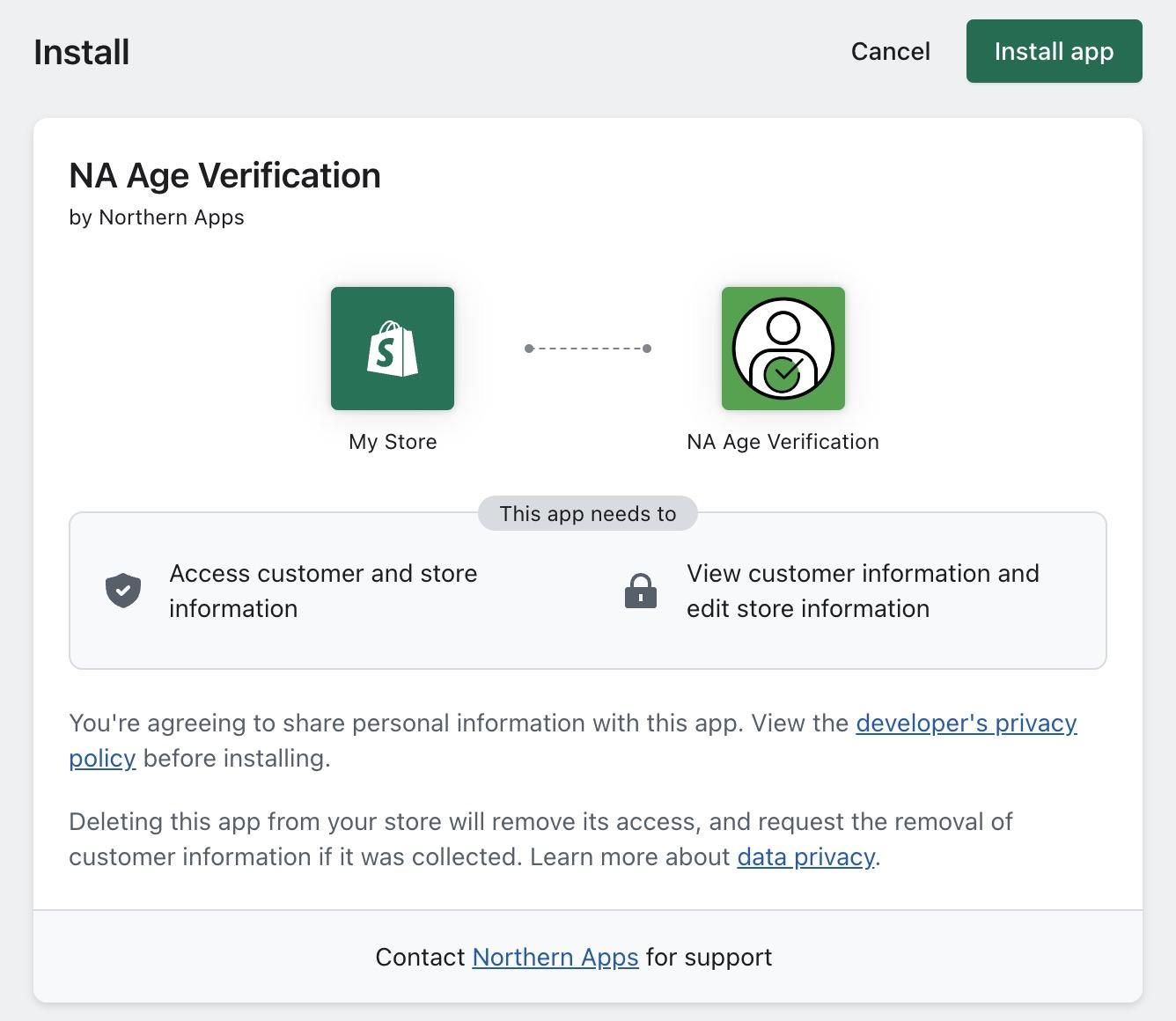
Task: Click the 'This app needs to' badge
Action: (587, 513)
